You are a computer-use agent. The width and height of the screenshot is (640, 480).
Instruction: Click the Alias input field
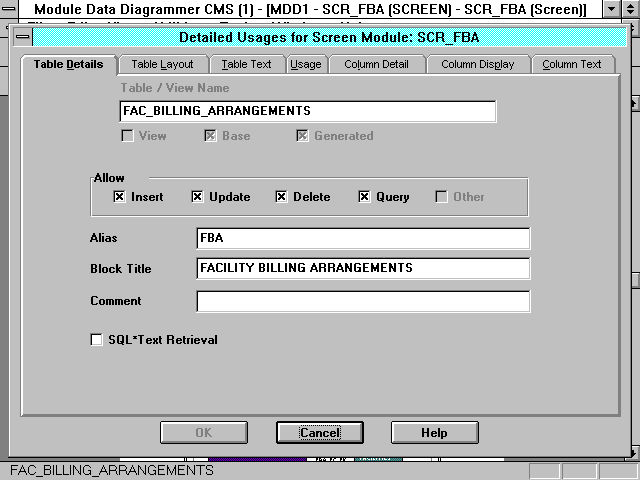coord(363,239)
